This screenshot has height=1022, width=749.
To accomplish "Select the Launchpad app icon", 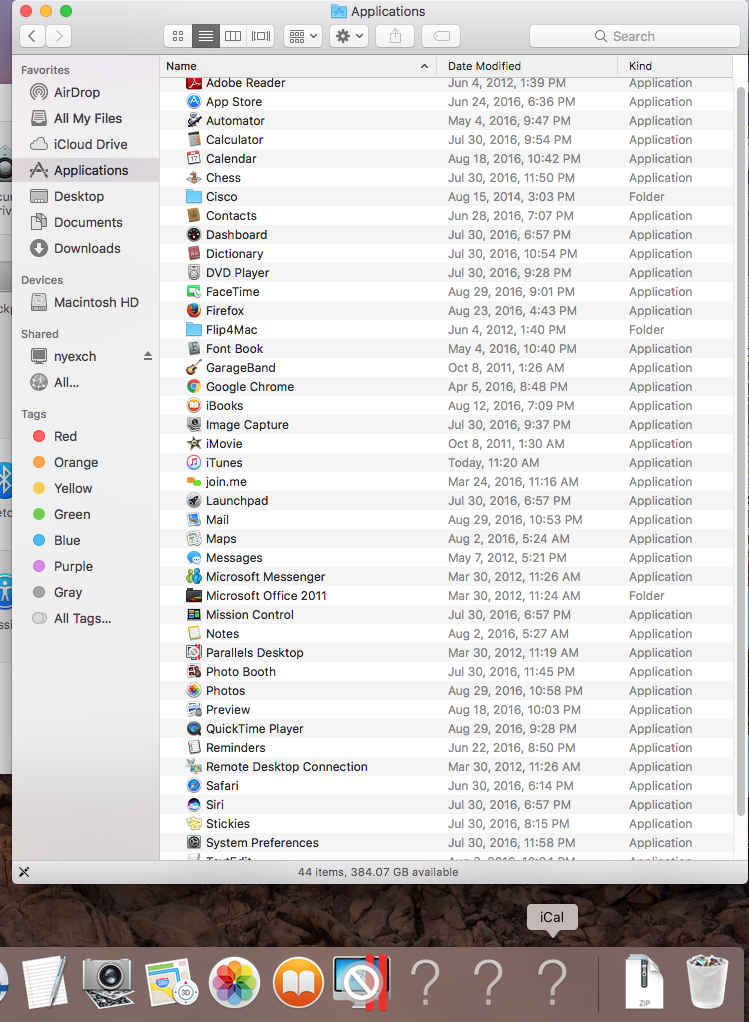I will click(x=194, y=501).
